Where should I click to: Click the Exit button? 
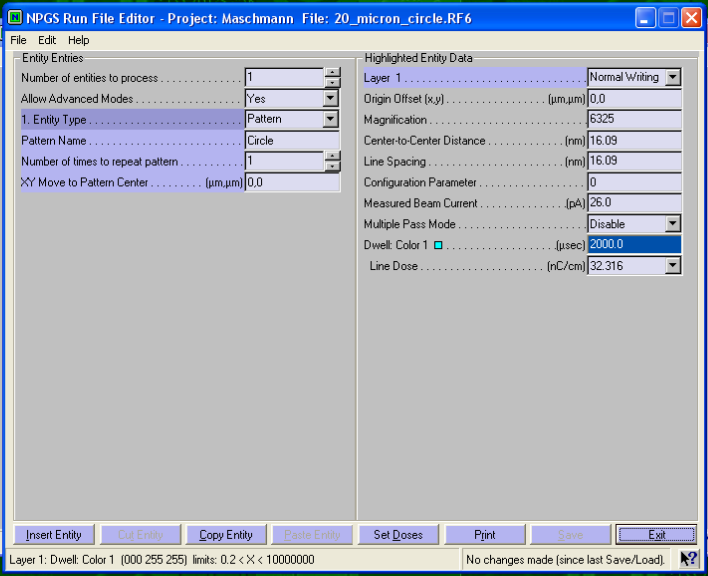pyautogui.click(x=656, y=535)
